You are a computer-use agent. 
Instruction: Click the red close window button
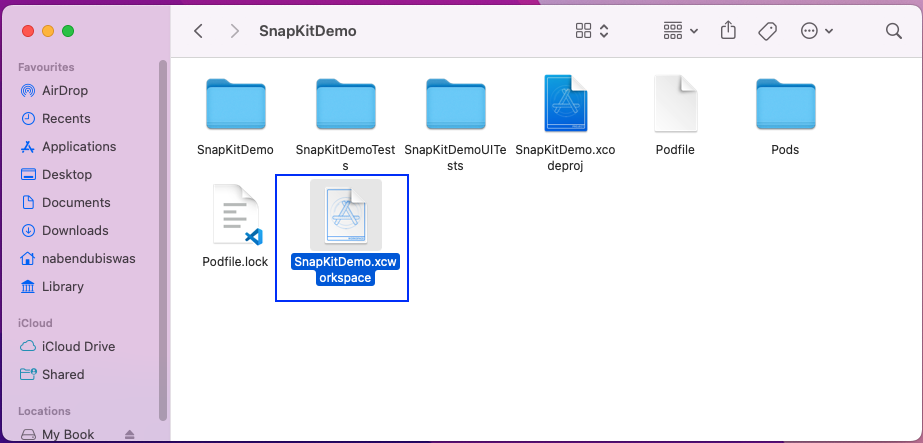click(x=28, y=31)
